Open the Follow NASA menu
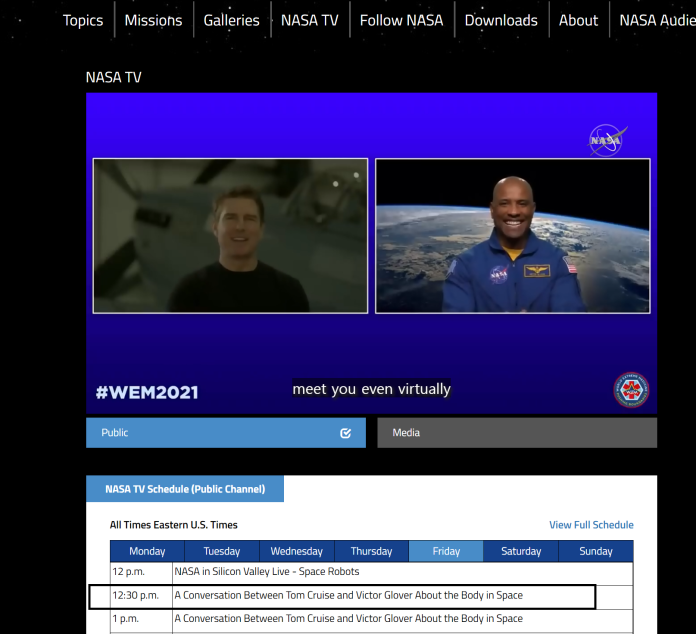Image resolution: width=696 pixels, height=634 pixels. [401, 20]
